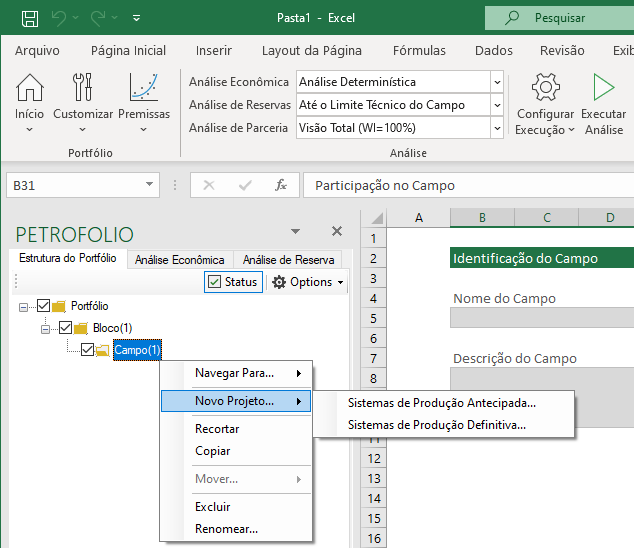Open the Customizar tools icon
Screen dimensions: 634x548
click(x=83, y=89)
